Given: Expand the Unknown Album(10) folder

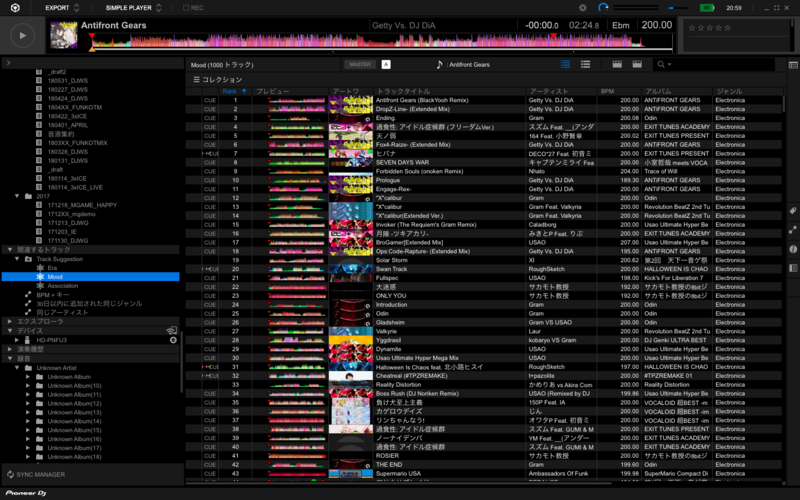Looking at the screenshot, I should 28,386.
